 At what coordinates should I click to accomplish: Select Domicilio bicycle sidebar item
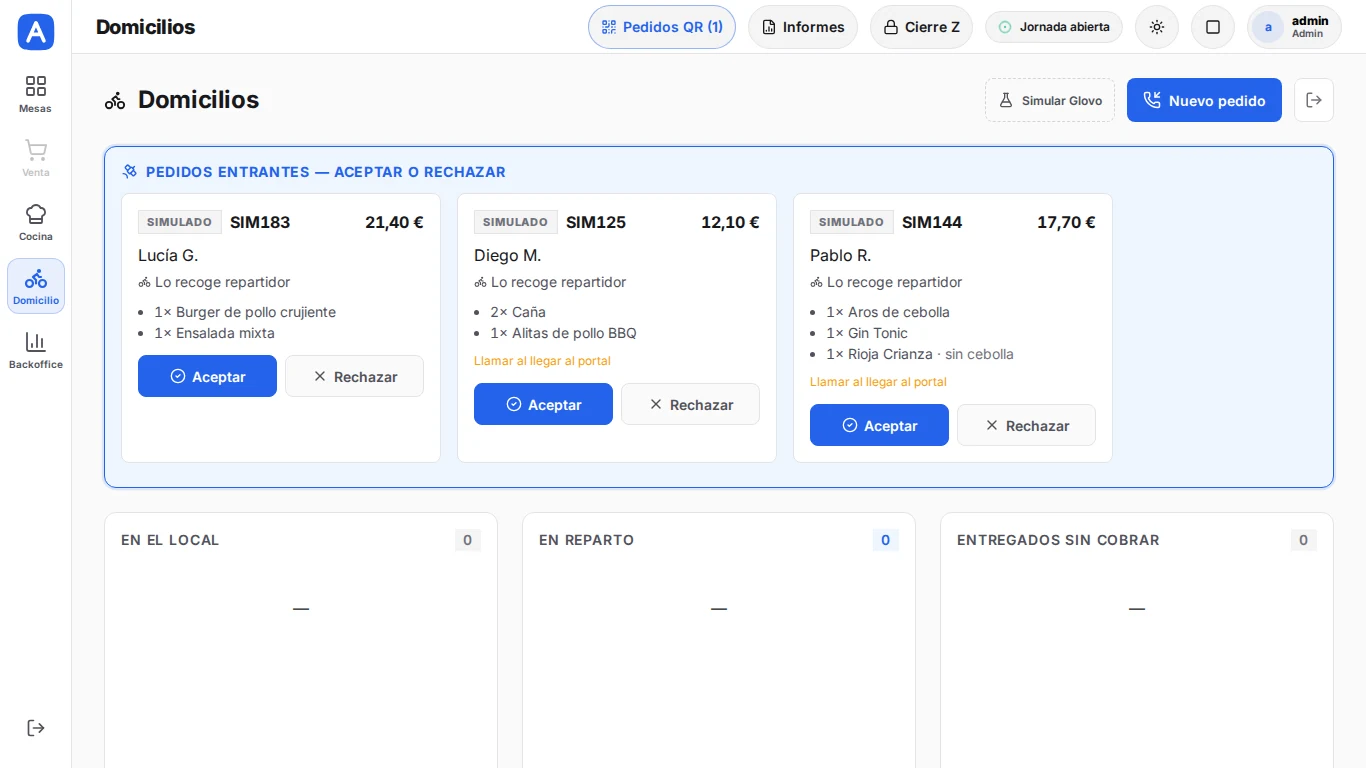click(x=36, y=286)
